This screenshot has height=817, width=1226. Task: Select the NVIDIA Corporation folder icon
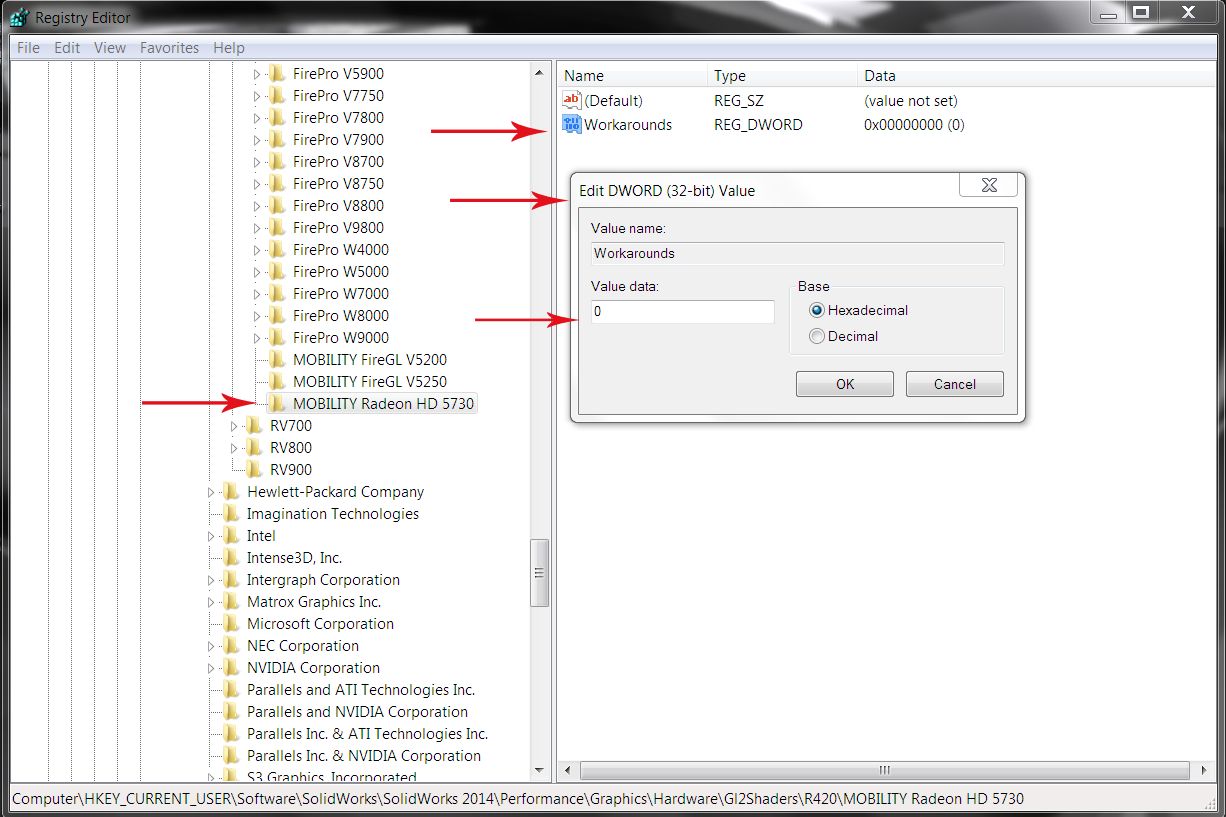[232, 668]
